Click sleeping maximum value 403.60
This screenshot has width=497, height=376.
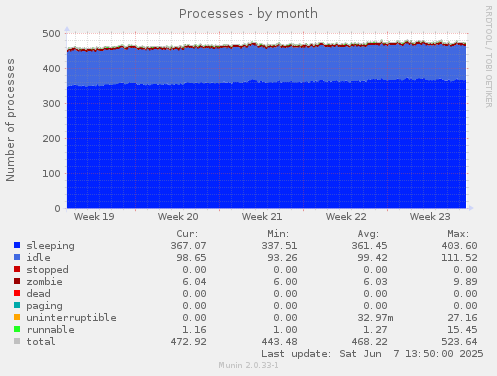coord(459,246)
